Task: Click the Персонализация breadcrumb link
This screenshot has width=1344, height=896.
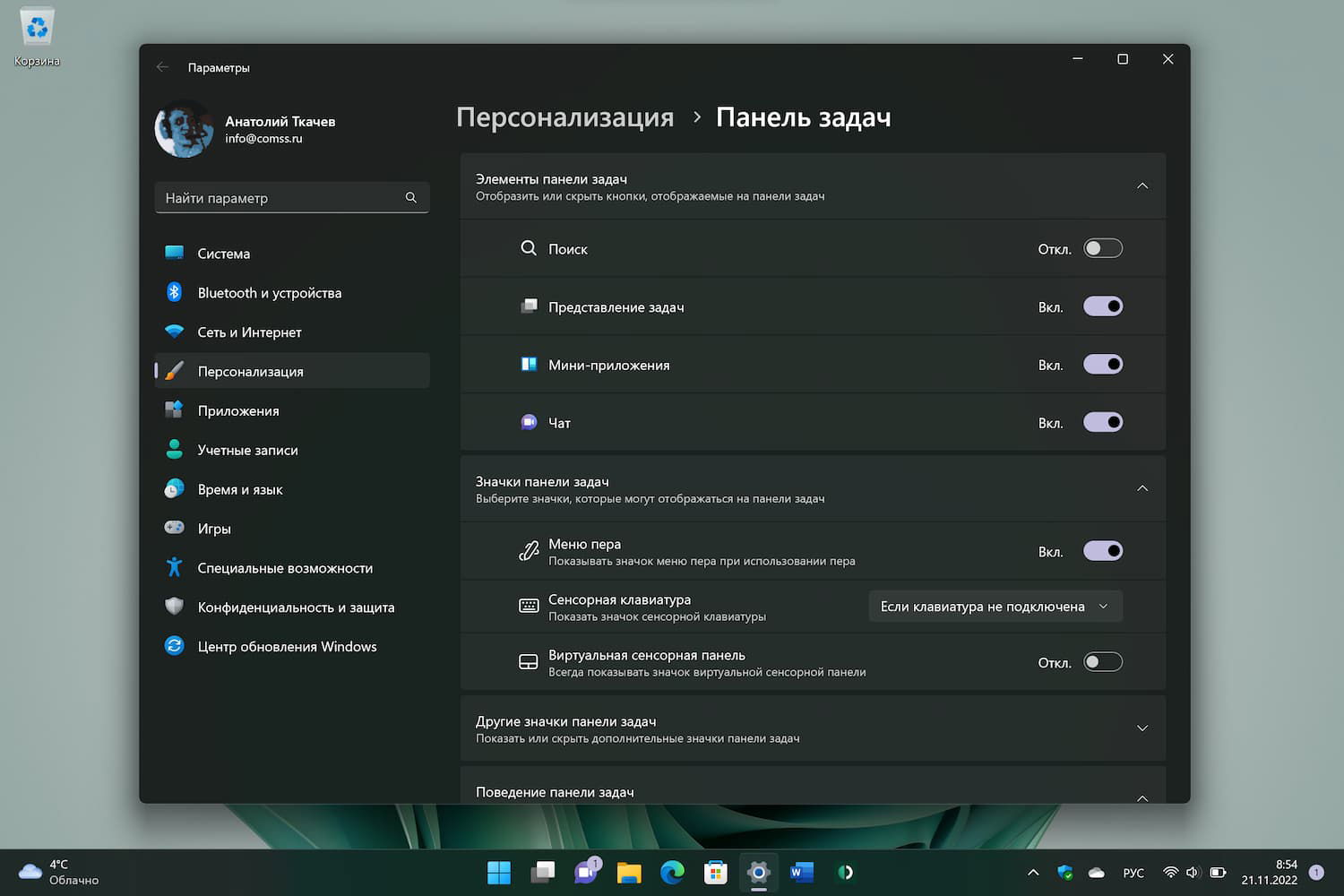Action: coord(564,117)
